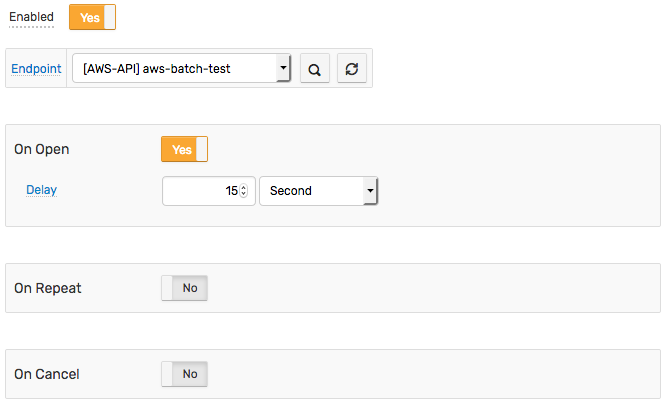Increase delay using the stepper up arrow
Viewport: 666px width, 405px height.
(x=243, y=188)
